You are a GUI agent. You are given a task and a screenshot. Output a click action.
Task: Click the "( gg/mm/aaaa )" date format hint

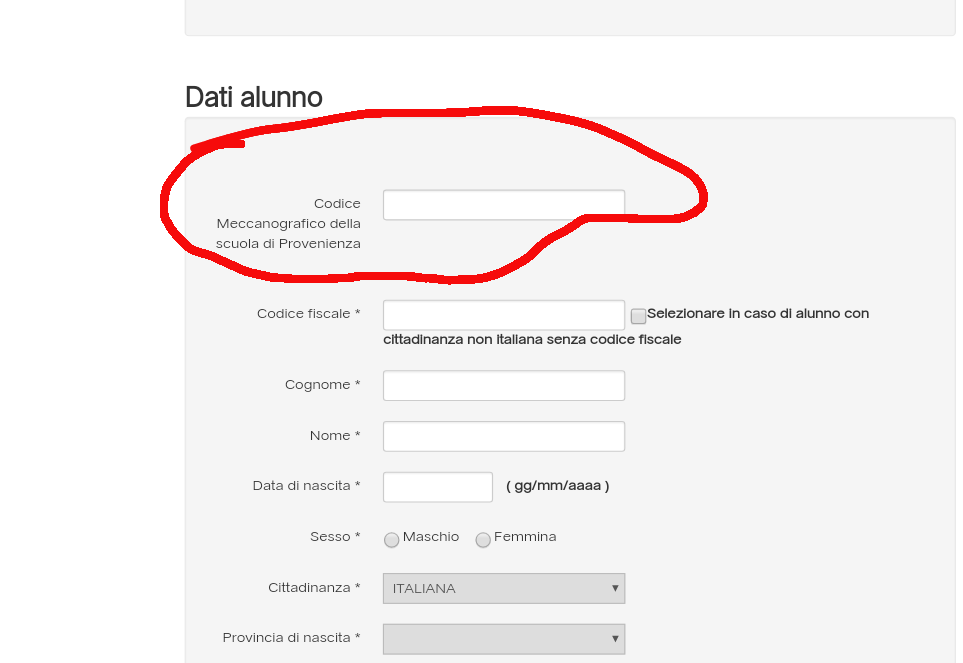(557, 486)
